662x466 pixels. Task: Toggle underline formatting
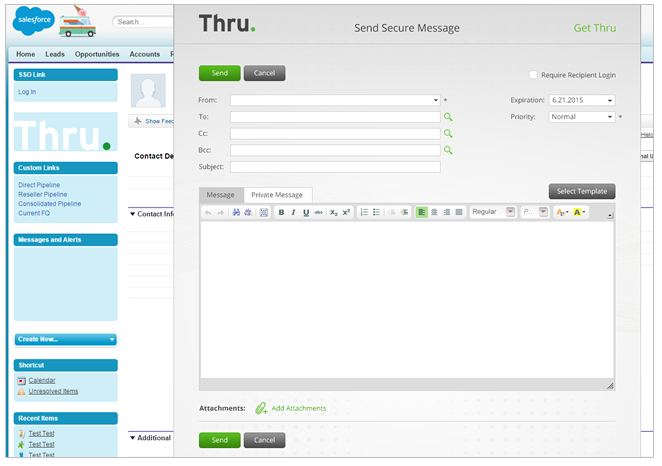pos(306,213)
